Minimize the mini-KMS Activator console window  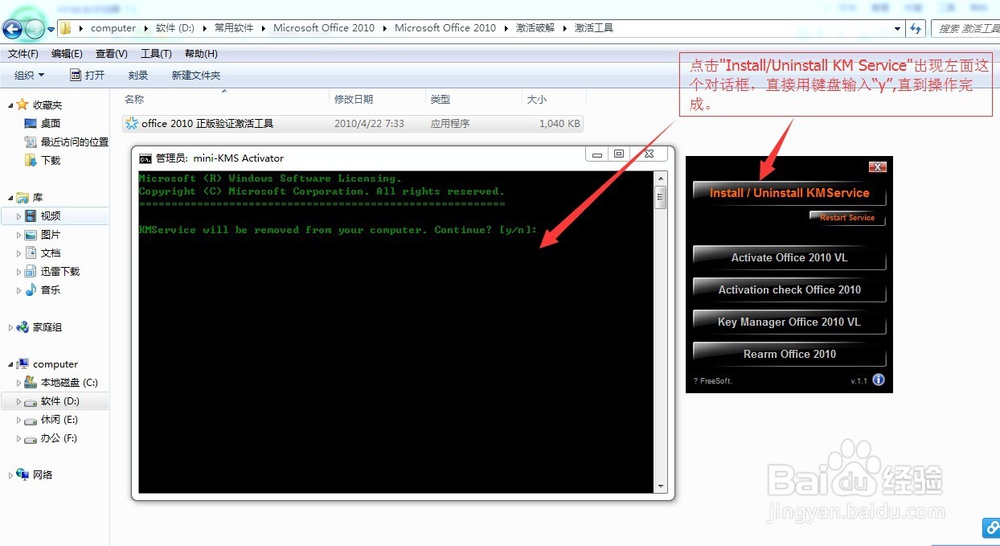tap(597, 154)
